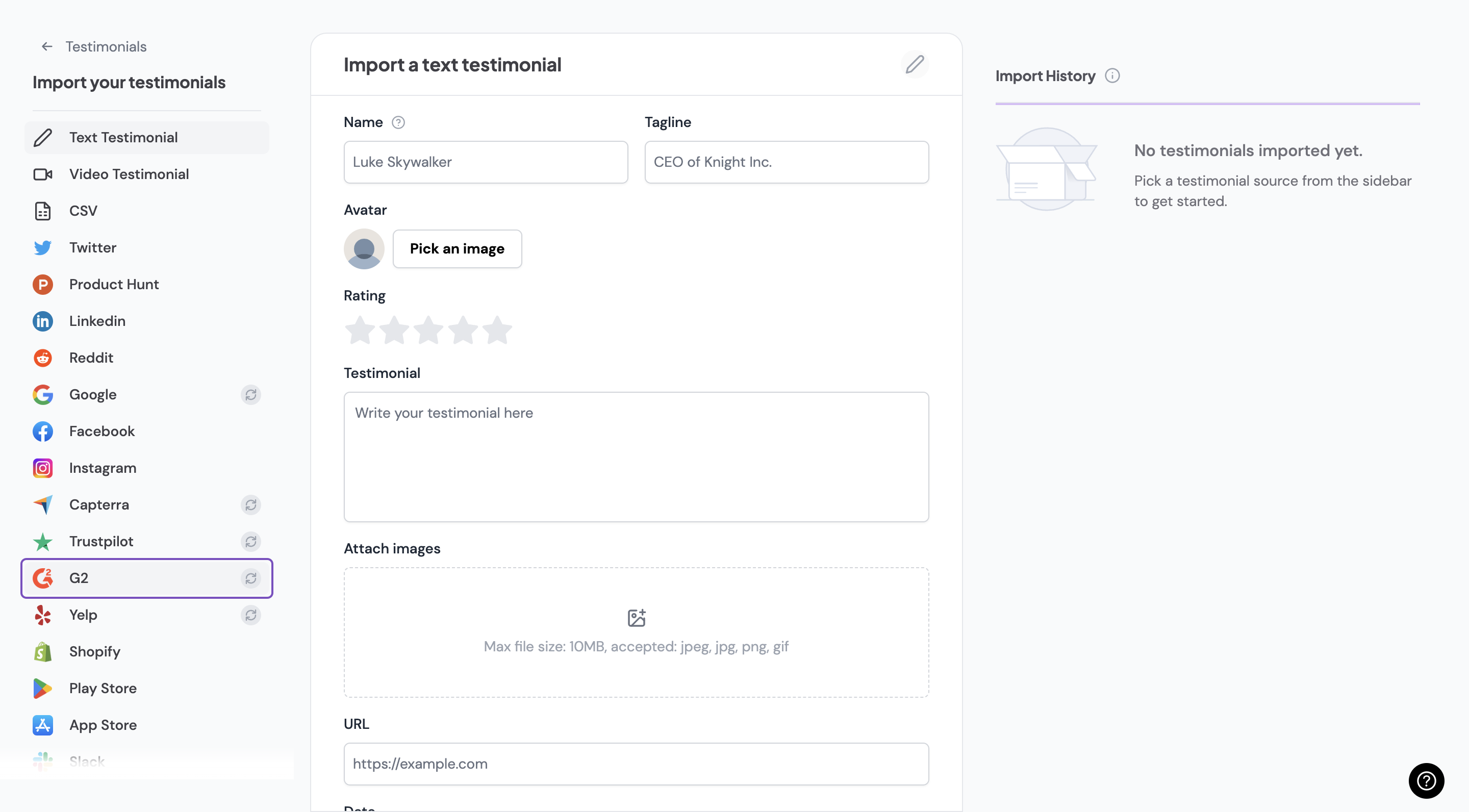Click the sync icon in the G2 row
Viewport: 1469px width, 812px height.
coord(251,578)
